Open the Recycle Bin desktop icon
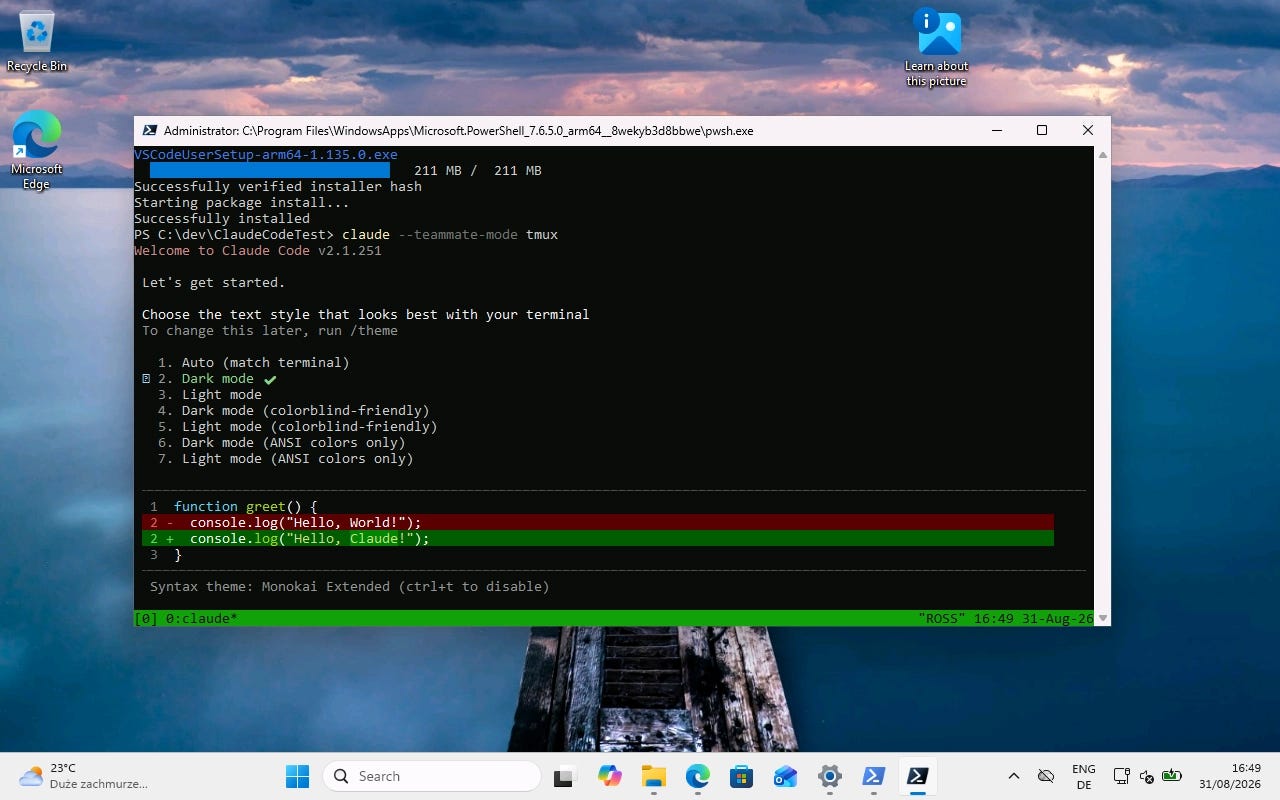Screen dimensions: 1280x800 (x=37, y=42)
